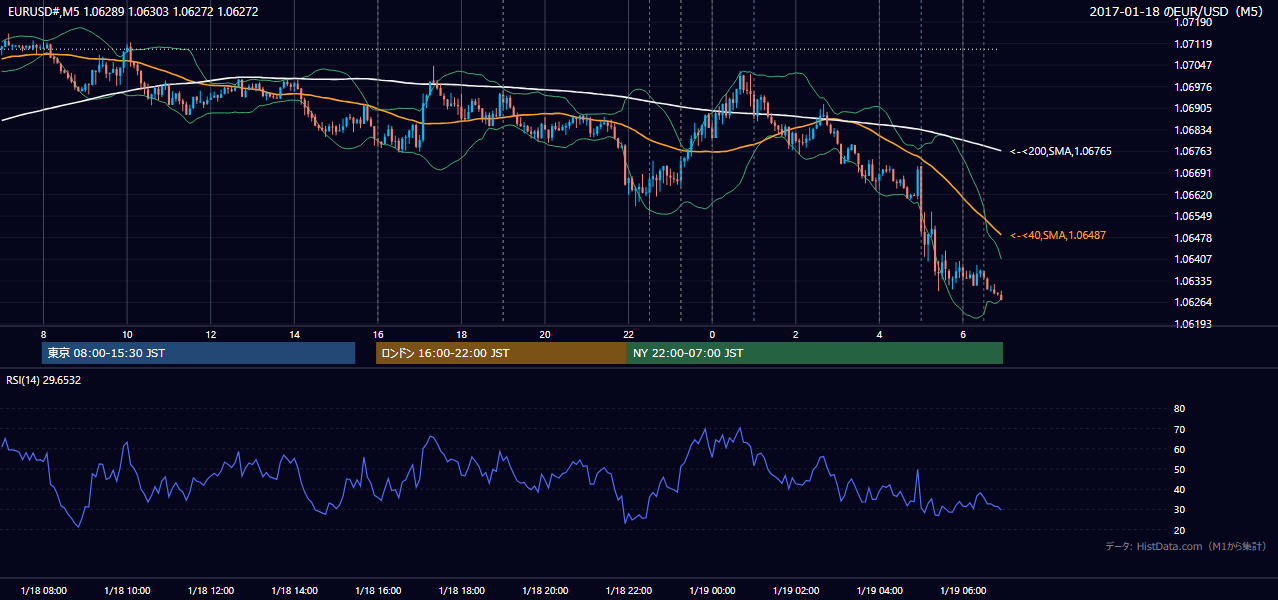
Task: Click price axis value 1.06193
Action: coord(1194,324)
